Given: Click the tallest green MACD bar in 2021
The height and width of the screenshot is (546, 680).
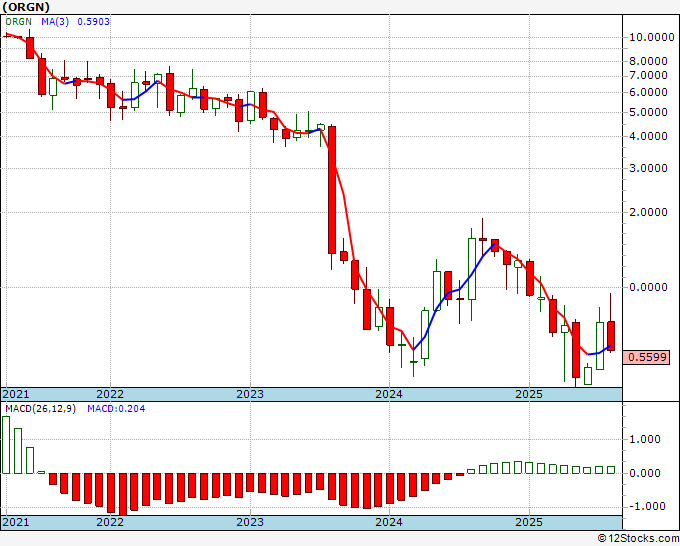Looking at the screenshot, I should pyautogui.click(x=6, y=445).
